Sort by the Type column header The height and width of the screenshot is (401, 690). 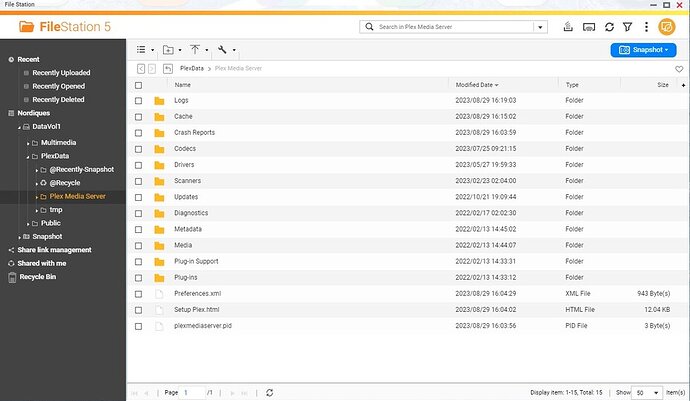tap(572, 85)
